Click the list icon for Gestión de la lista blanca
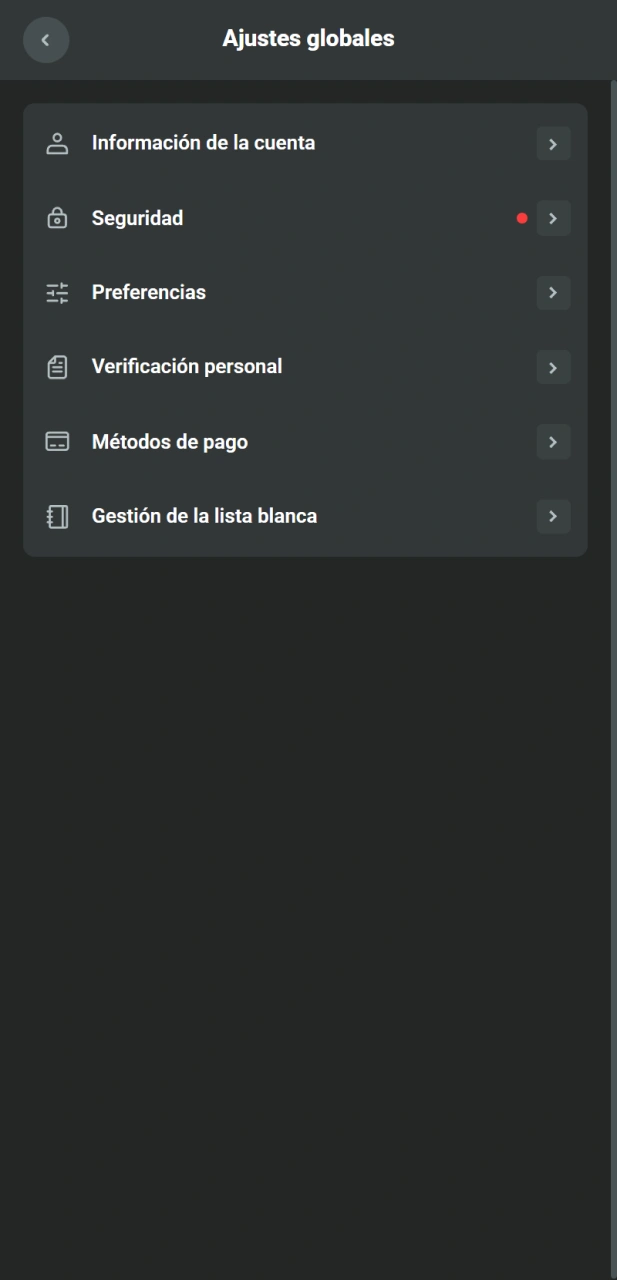 coord(57,516)
